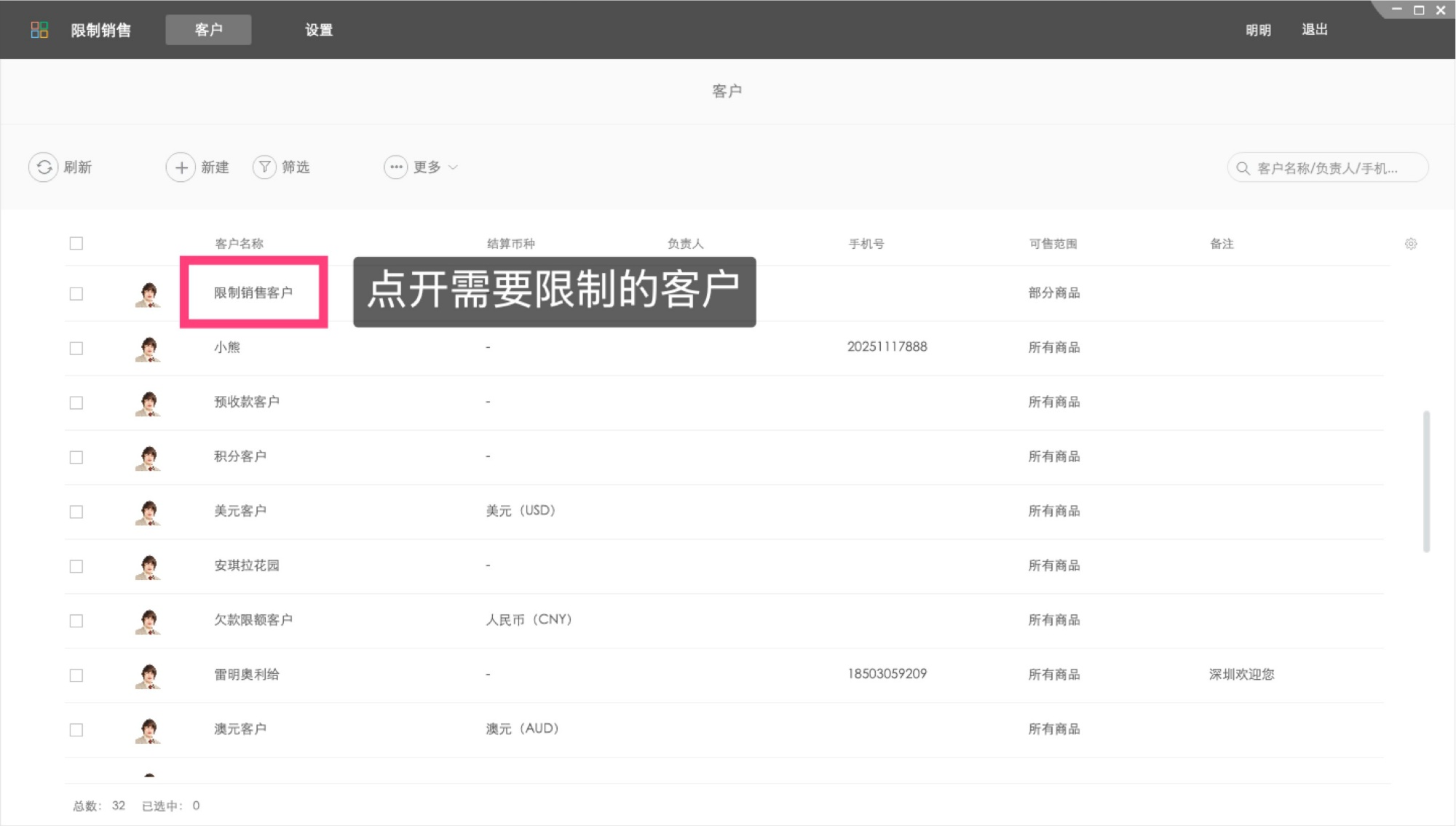Click the colored app grid icon top-left
Screen dimensions: 1456x826
[x=40, y=29]
